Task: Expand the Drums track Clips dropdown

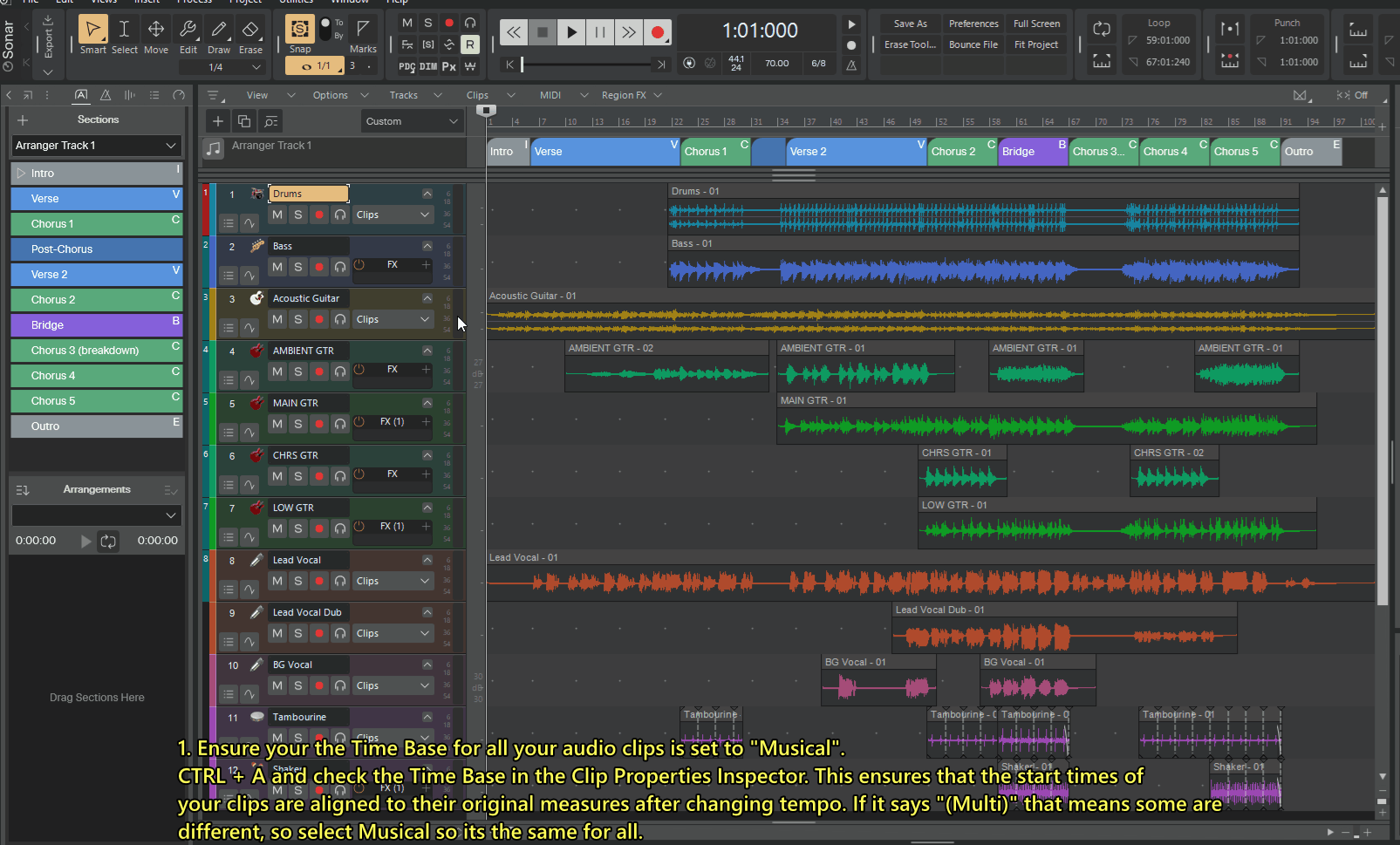Action: [393, 215]
